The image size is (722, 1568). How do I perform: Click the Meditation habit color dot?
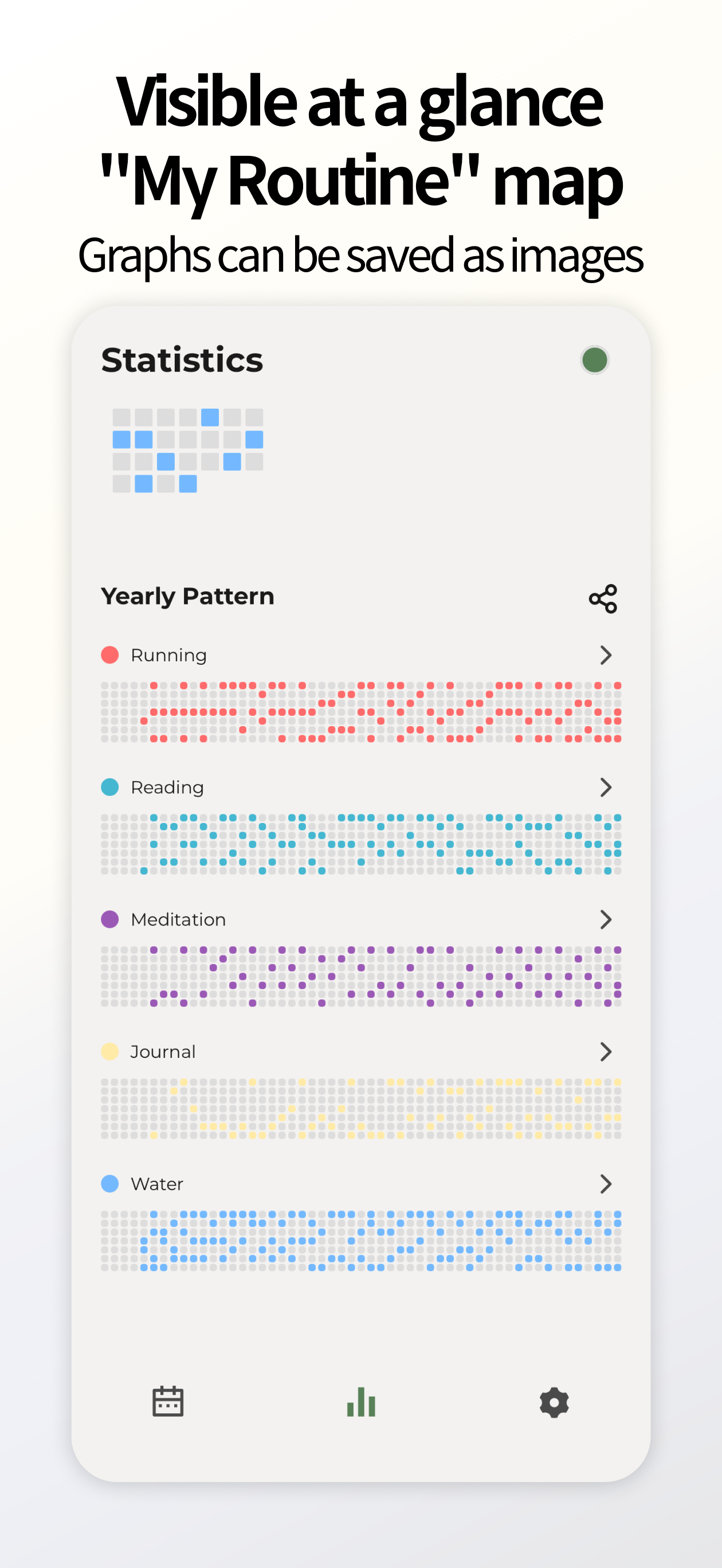(110, 919)
